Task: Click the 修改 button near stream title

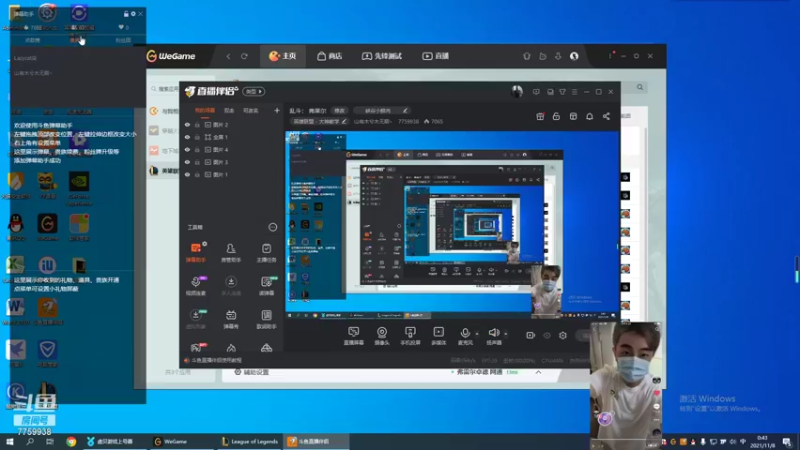Action: 339,110
